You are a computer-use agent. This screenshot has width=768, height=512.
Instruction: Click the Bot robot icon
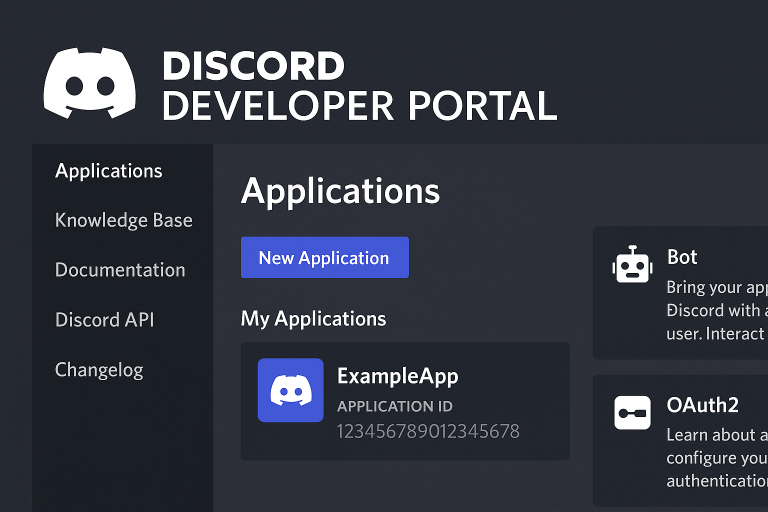point(632,265)
